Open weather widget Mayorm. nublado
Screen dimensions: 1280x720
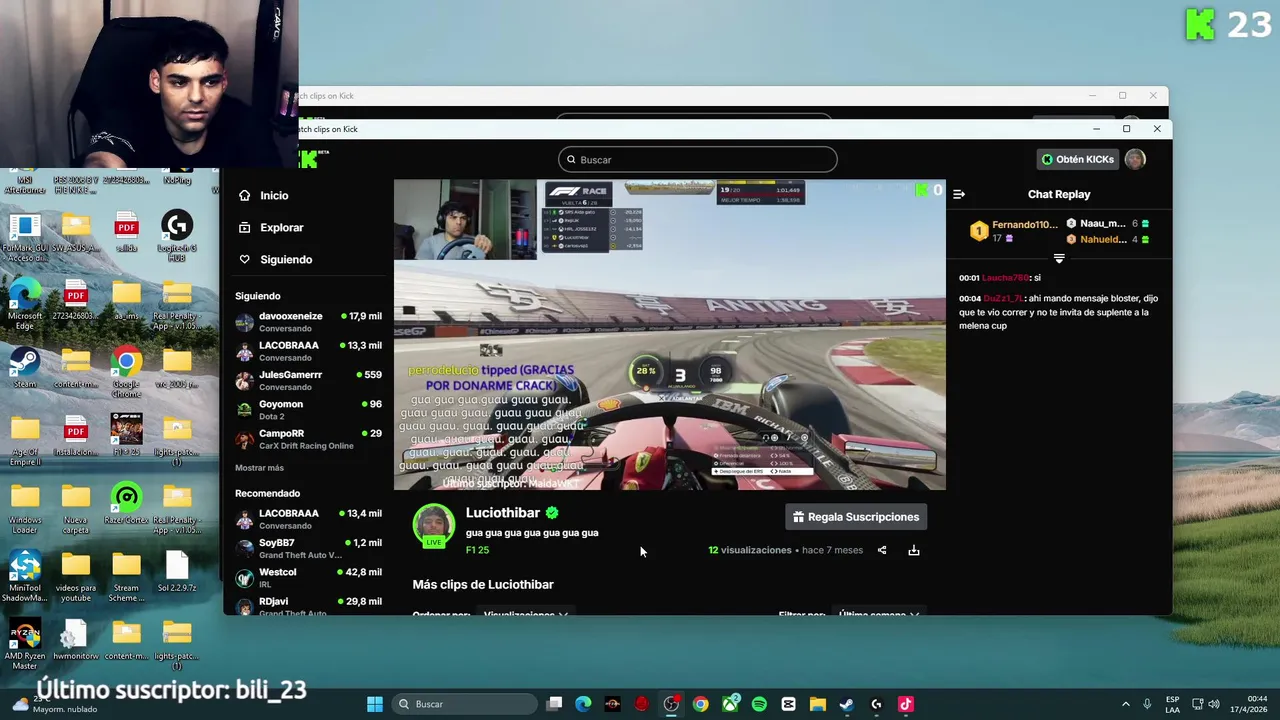click(55, 704)
